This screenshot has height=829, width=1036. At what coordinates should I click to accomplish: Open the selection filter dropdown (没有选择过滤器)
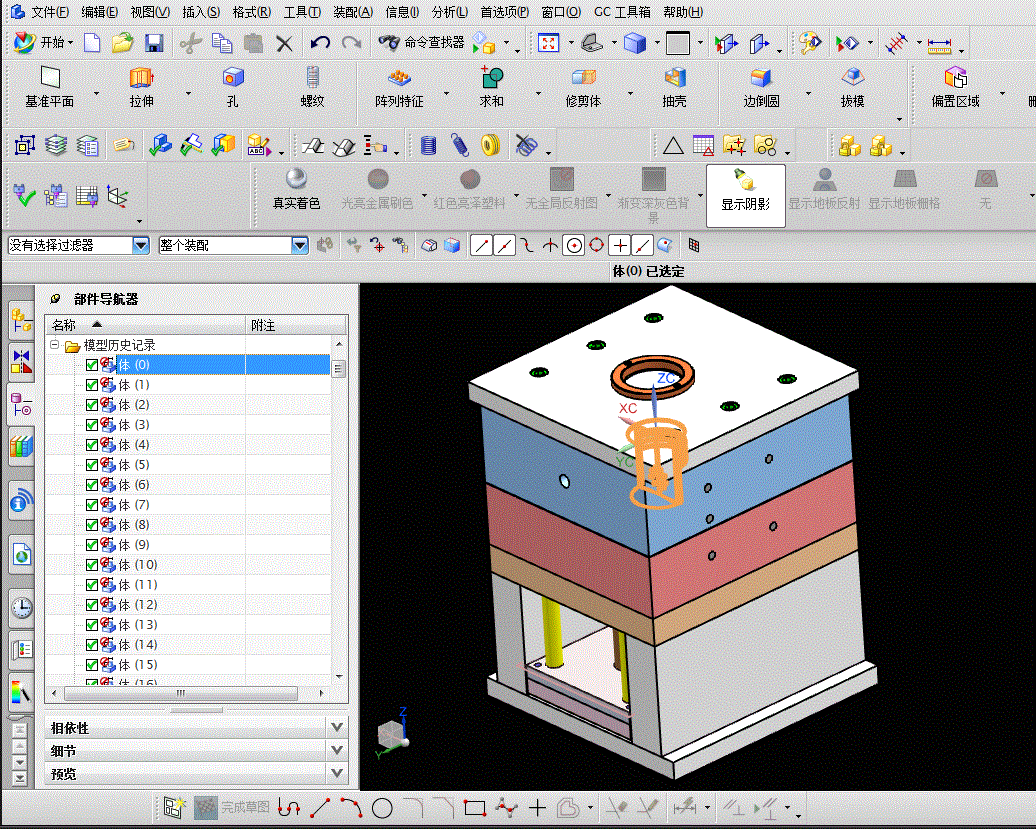[x=140, y=245]
